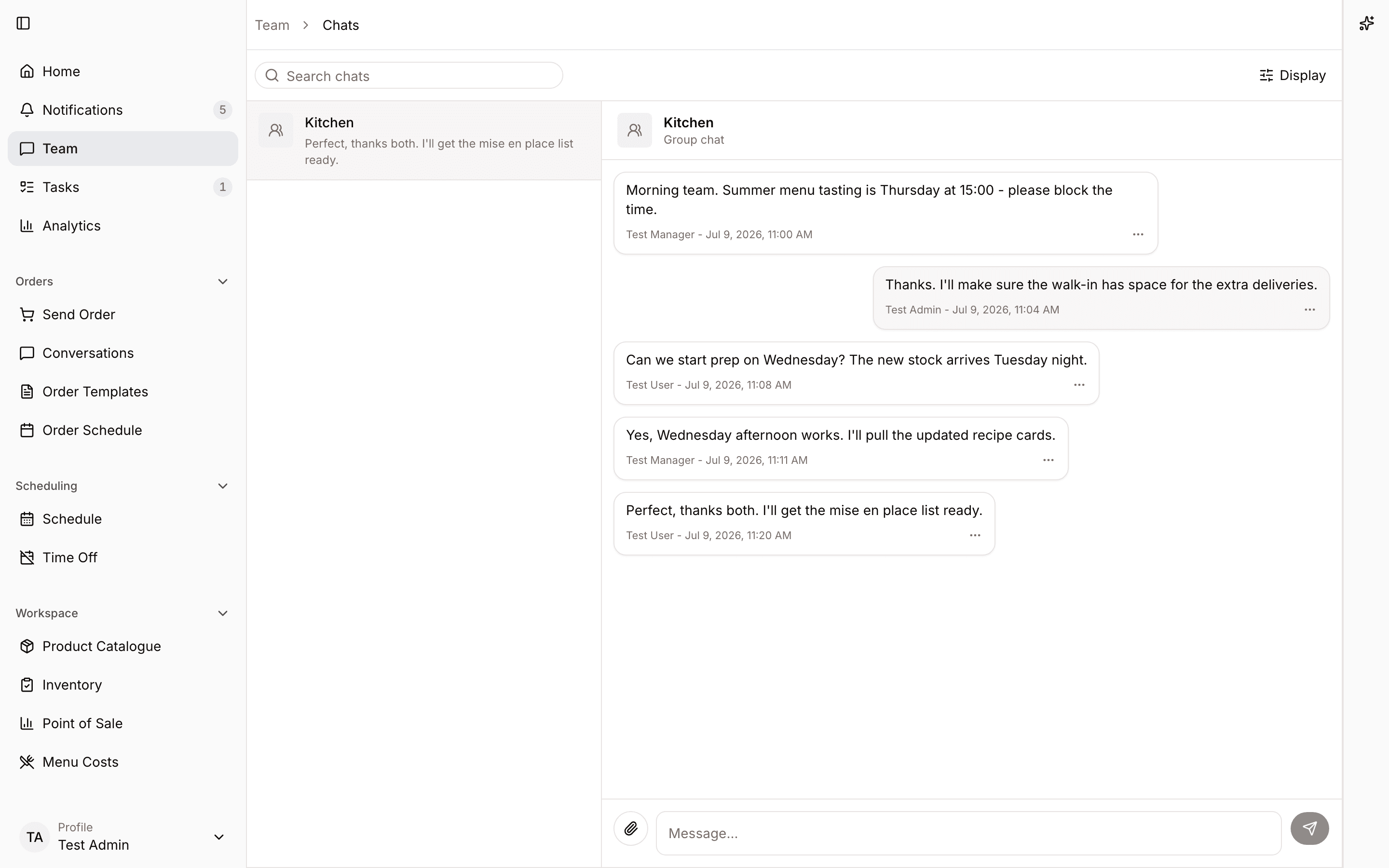The image size is (1389, 868).
Task: Click 'Group chat' subtitle in chat header
Action: [x=694, y=139]
